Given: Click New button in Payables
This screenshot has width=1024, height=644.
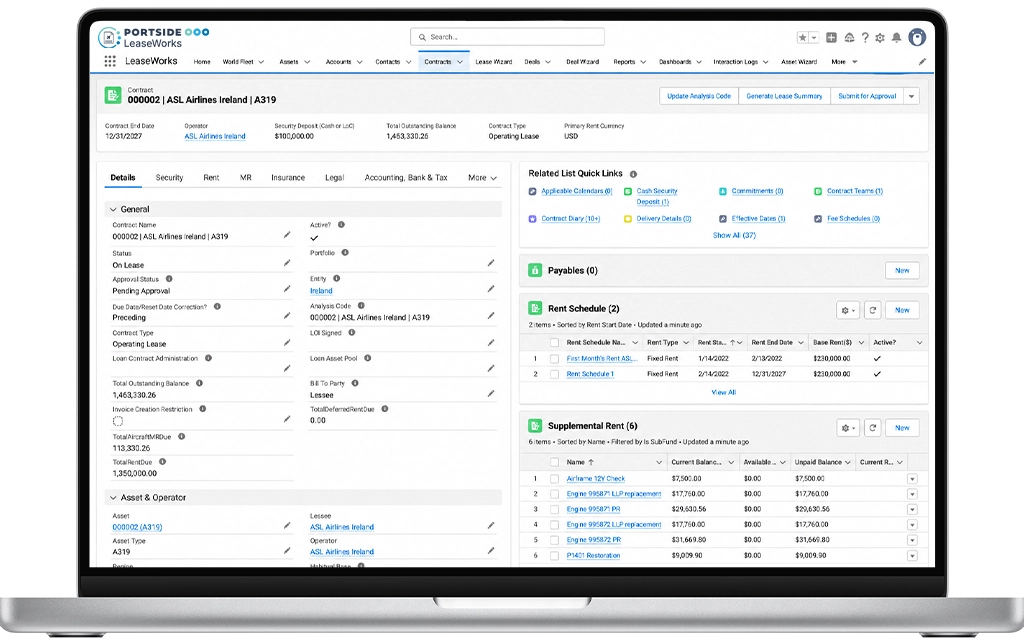Looking at the screenshot, I should (903, 270).
